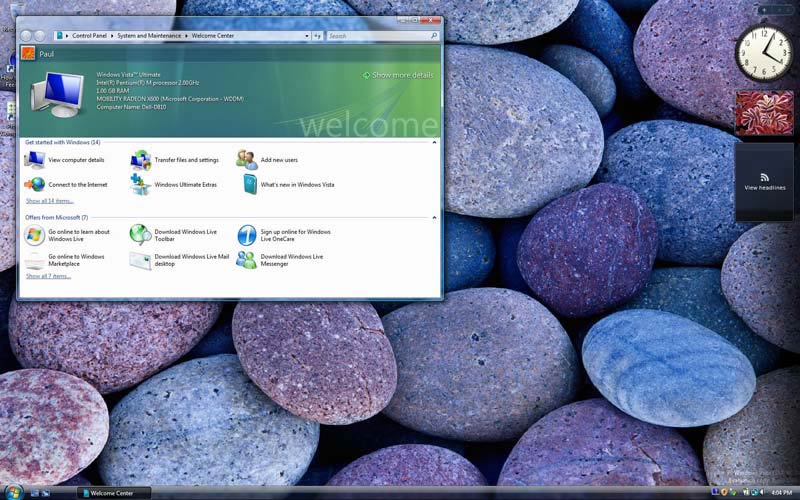Click the sidebar slideshow photo gadget
Screen dimensions: 800x500
tap(764, 113)
